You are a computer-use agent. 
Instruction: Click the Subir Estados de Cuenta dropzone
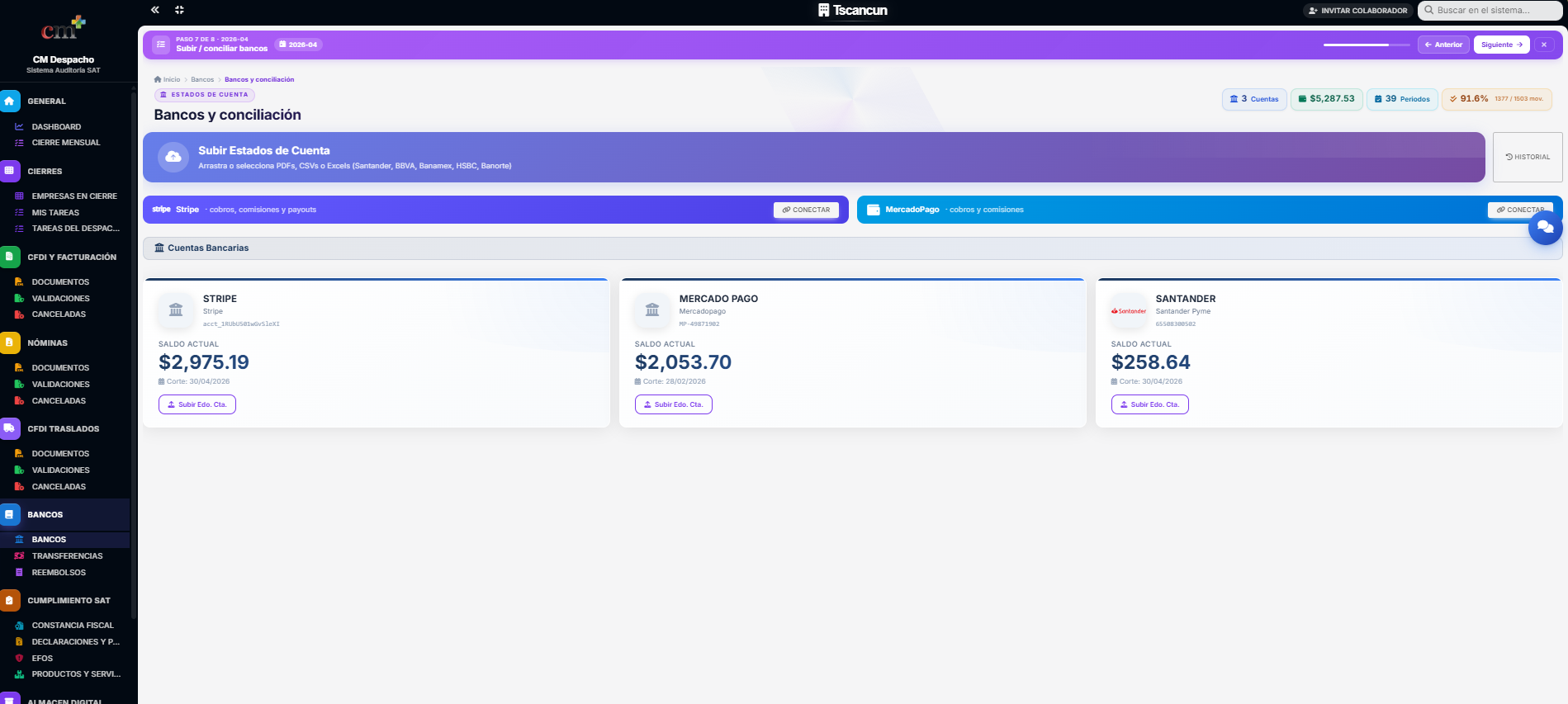tap(814, 157)
